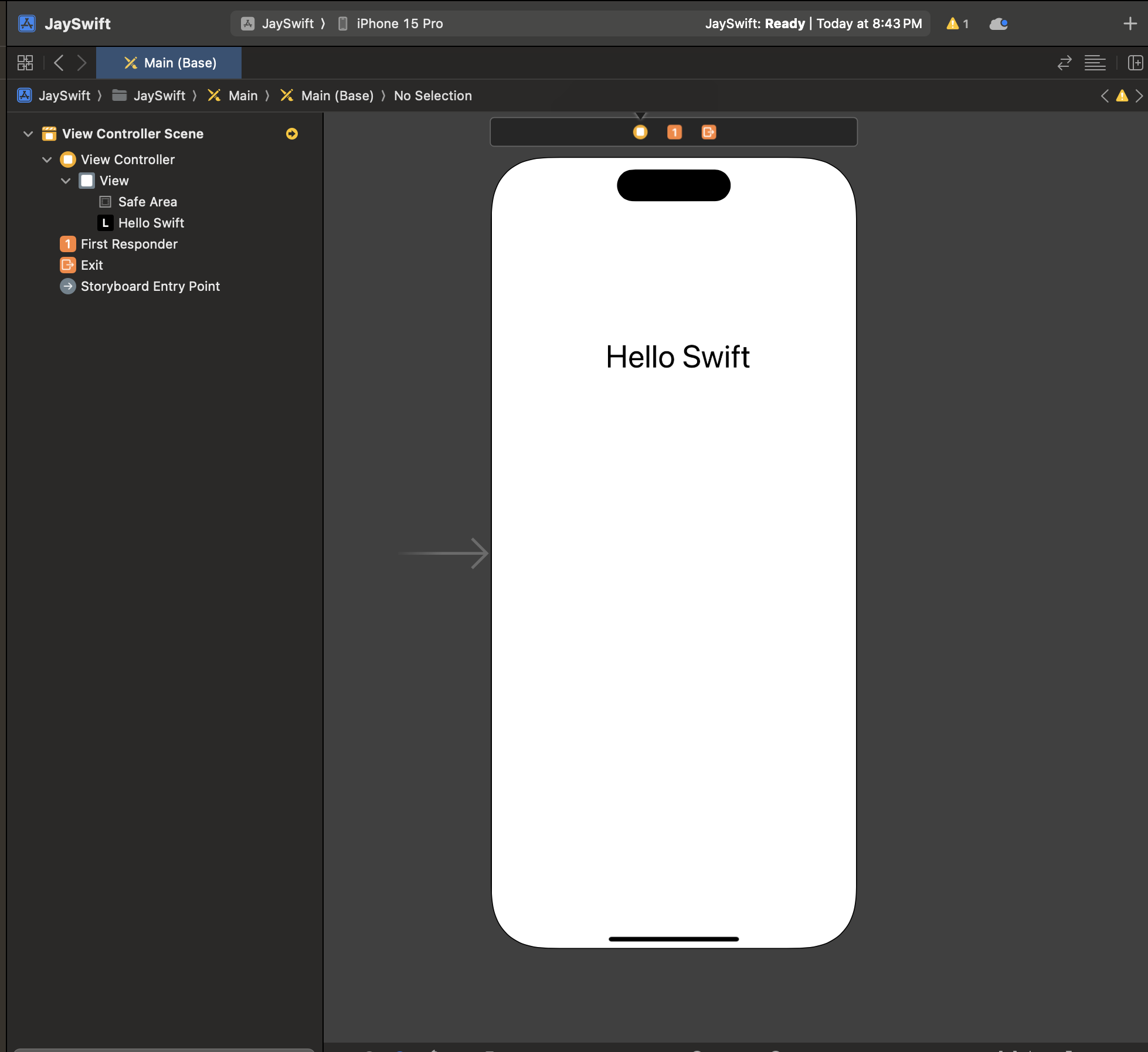The height and width of the screenshot is (1052, 1148).
Task: Select View Controller Scene in the outline
Action: pyautogui.click(x=133, y=134)
